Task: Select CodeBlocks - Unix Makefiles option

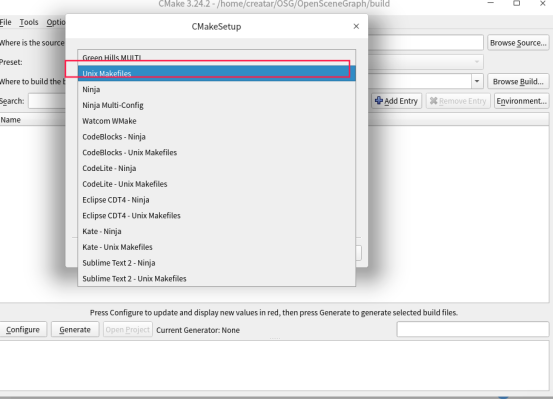Action: click(x=217, y=153)
